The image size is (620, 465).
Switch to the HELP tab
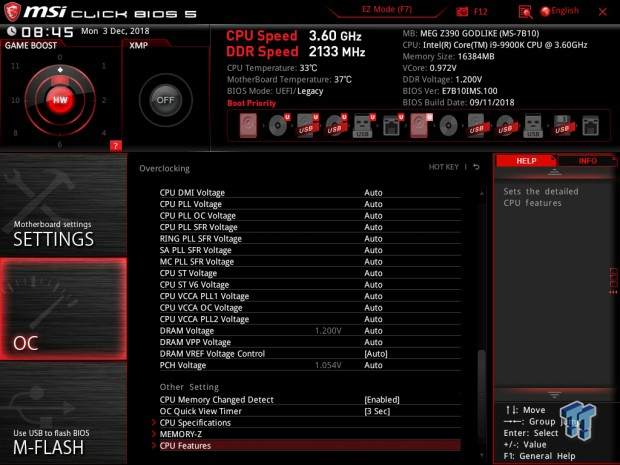[x=526, y=161]
